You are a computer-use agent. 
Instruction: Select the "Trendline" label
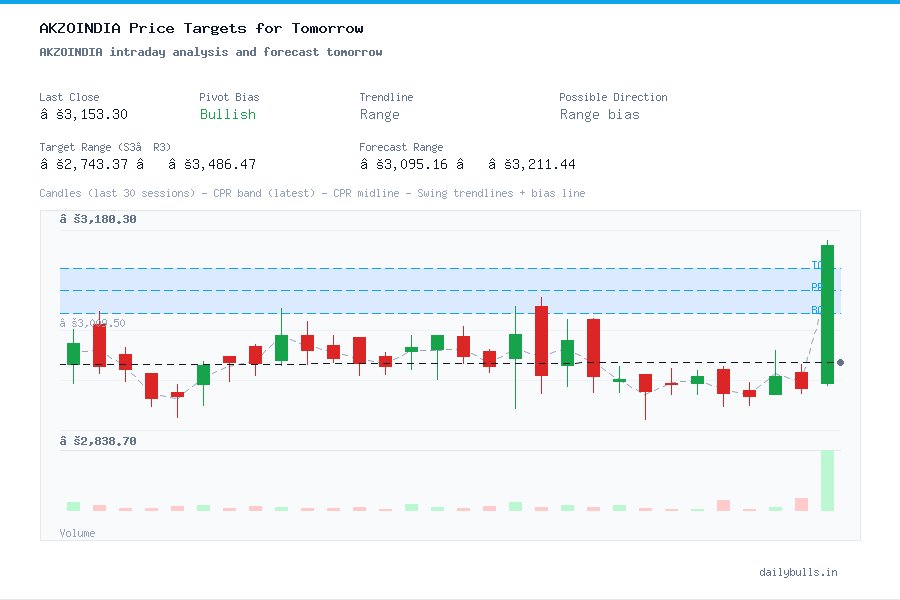click(x=386, y=97)
